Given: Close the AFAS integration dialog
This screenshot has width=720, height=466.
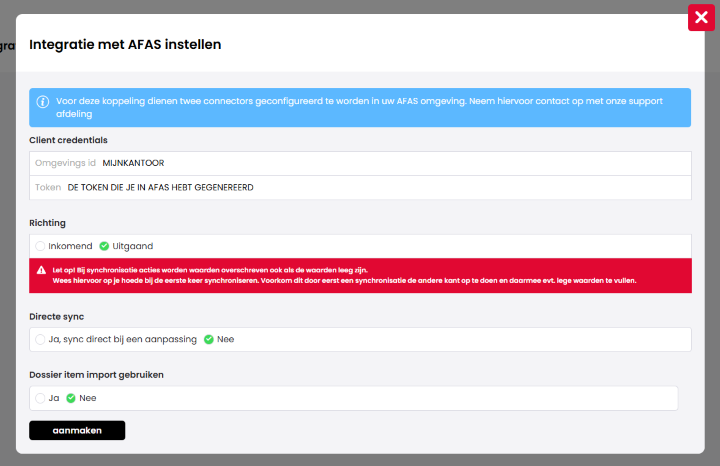Looking at the screenshot, I should pyautogui.click(x=701, y=17).
